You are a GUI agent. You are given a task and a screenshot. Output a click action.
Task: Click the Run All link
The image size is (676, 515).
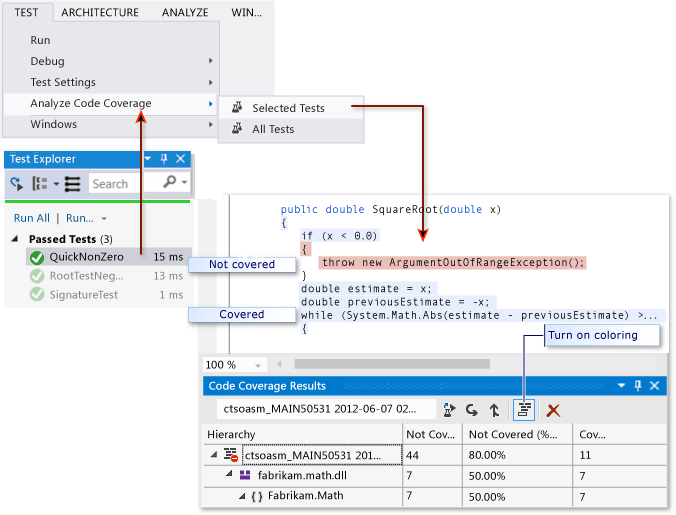(x=31, y=218)
